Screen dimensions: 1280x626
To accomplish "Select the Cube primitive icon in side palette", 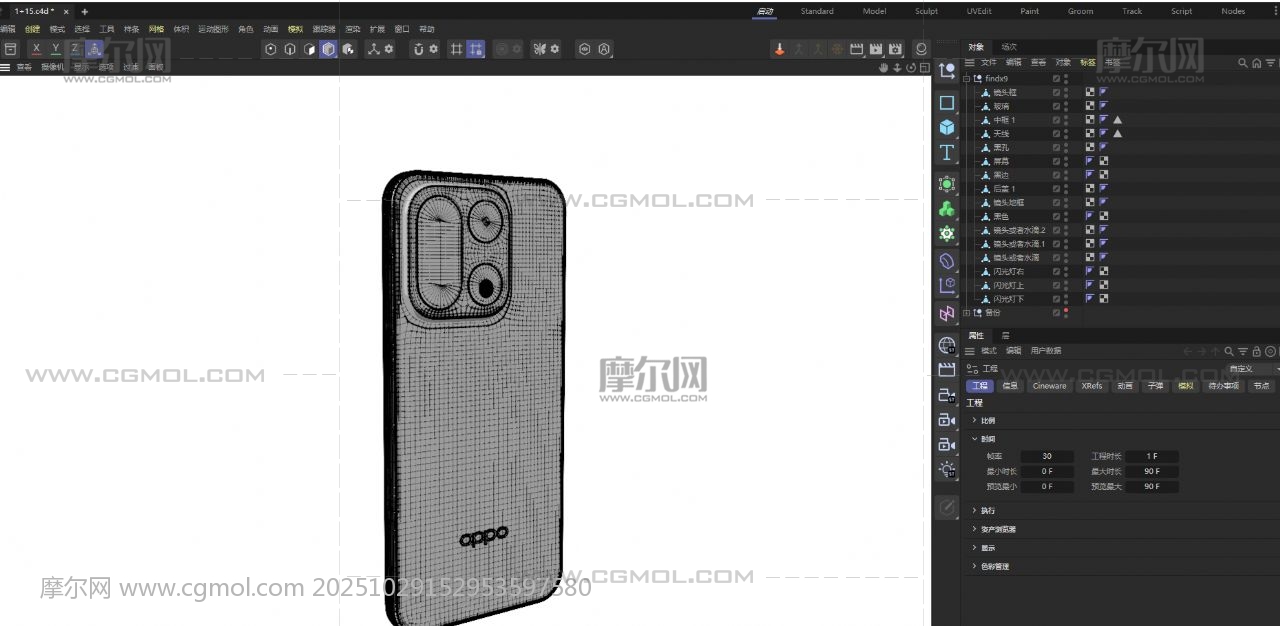I will pos(947,128).
